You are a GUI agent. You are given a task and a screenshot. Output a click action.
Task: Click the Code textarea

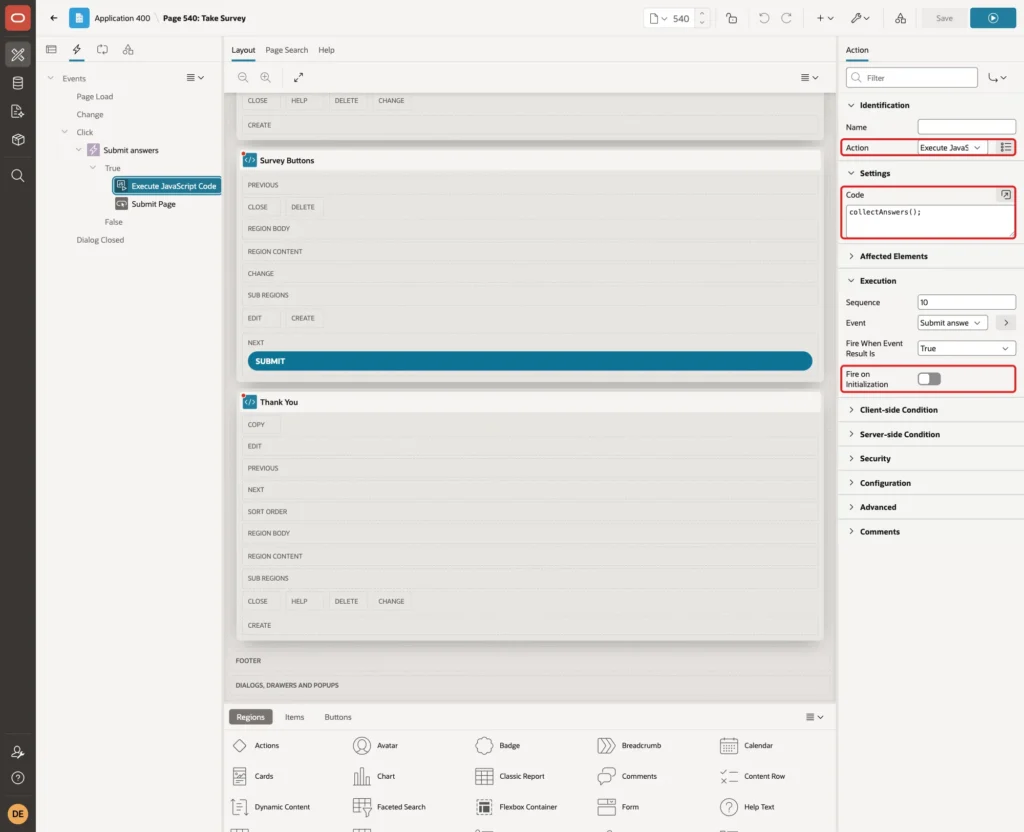coord(929,221)
